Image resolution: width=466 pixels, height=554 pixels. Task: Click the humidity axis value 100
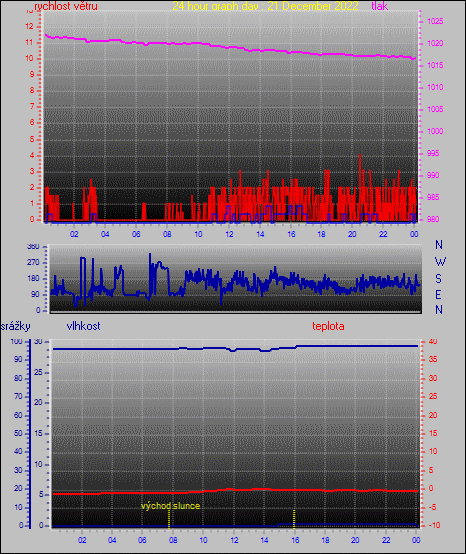tap(16, 341)
